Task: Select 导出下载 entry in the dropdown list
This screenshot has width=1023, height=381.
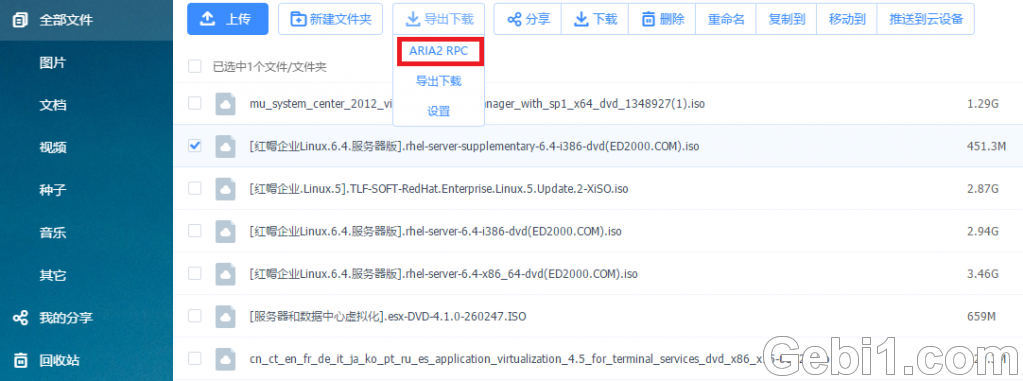Action: tap(438, 81)
